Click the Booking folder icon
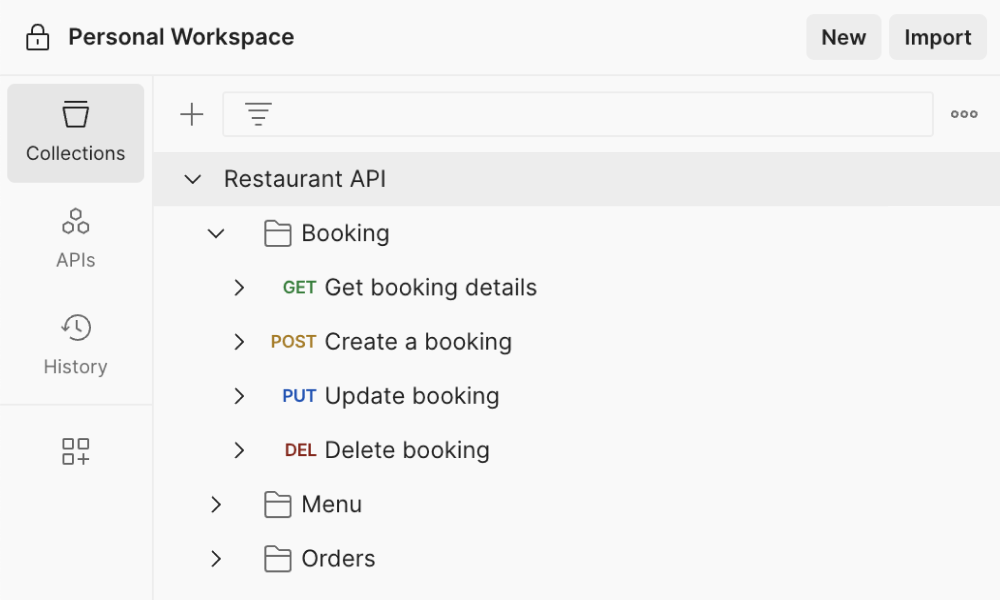This screenshot has height=600, width=1000. coord(277,232)
